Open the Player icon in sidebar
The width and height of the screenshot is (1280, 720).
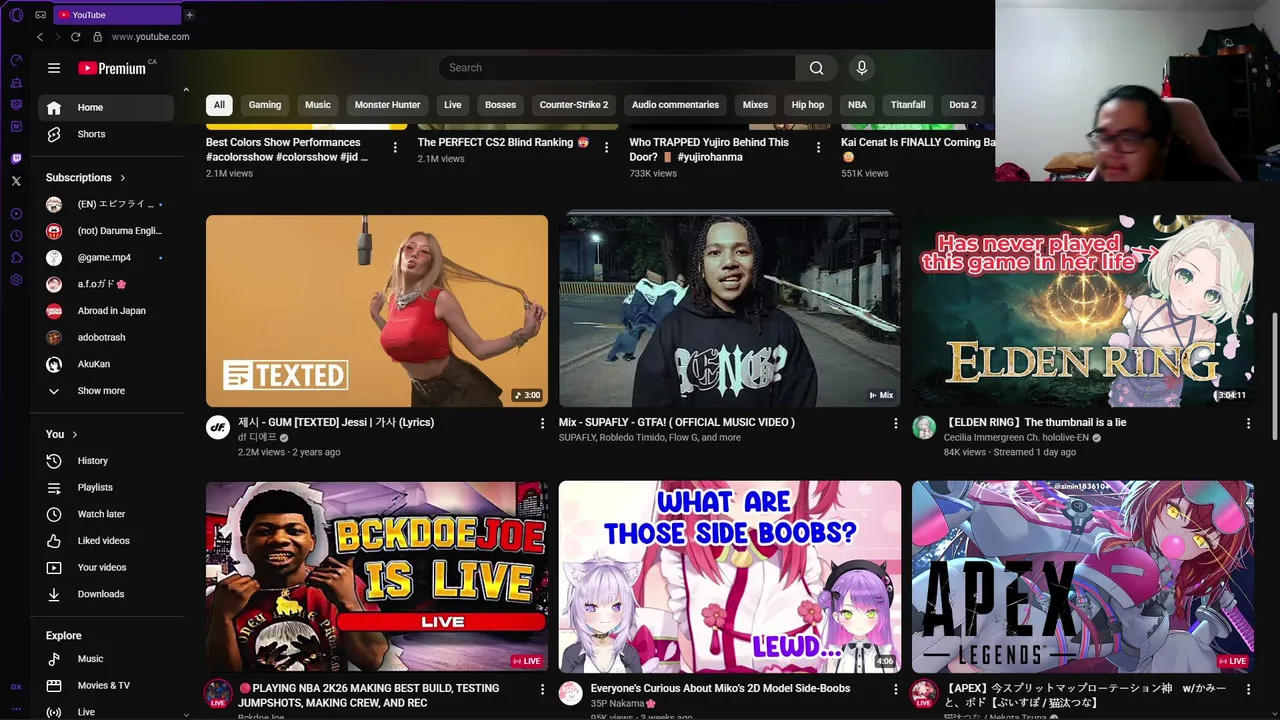pos(16,214)
